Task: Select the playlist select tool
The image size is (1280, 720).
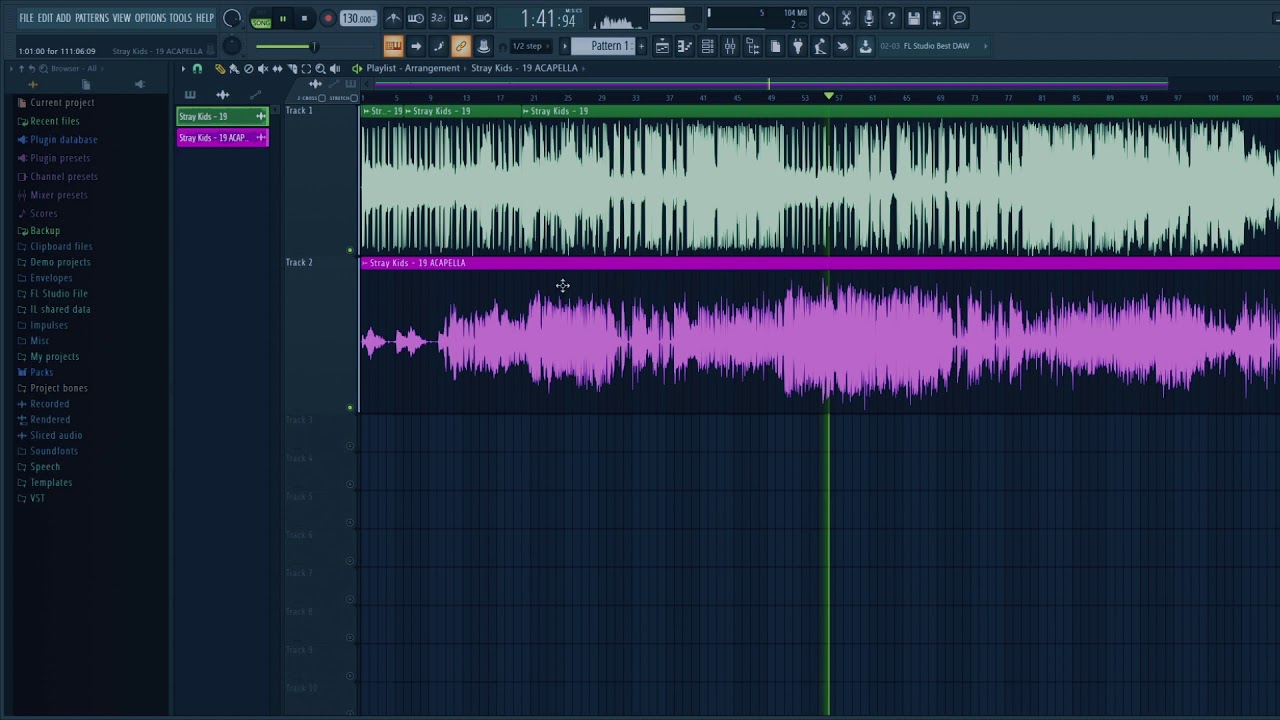Action: pyautogui.click(x=306, y=69)
